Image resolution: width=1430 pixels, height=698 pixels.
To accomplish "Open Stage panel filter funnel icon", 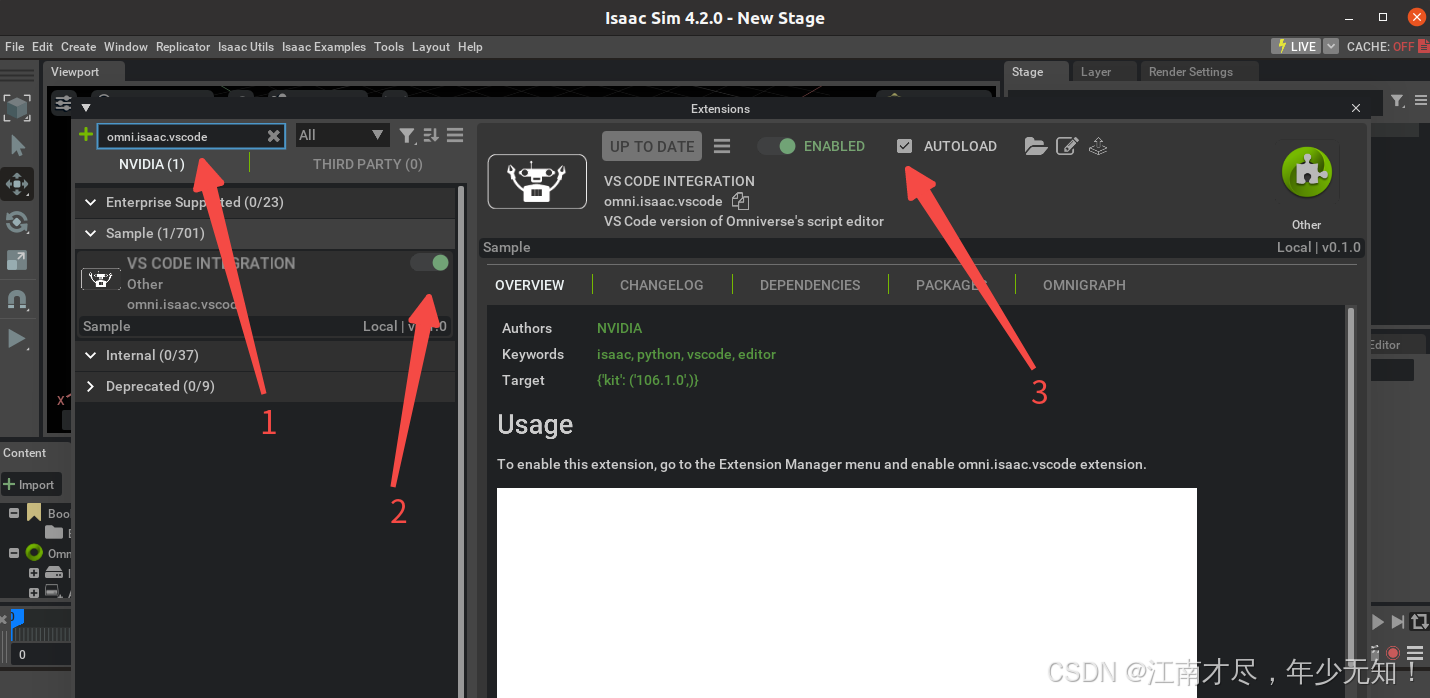I will click(x=1398, y=100).
